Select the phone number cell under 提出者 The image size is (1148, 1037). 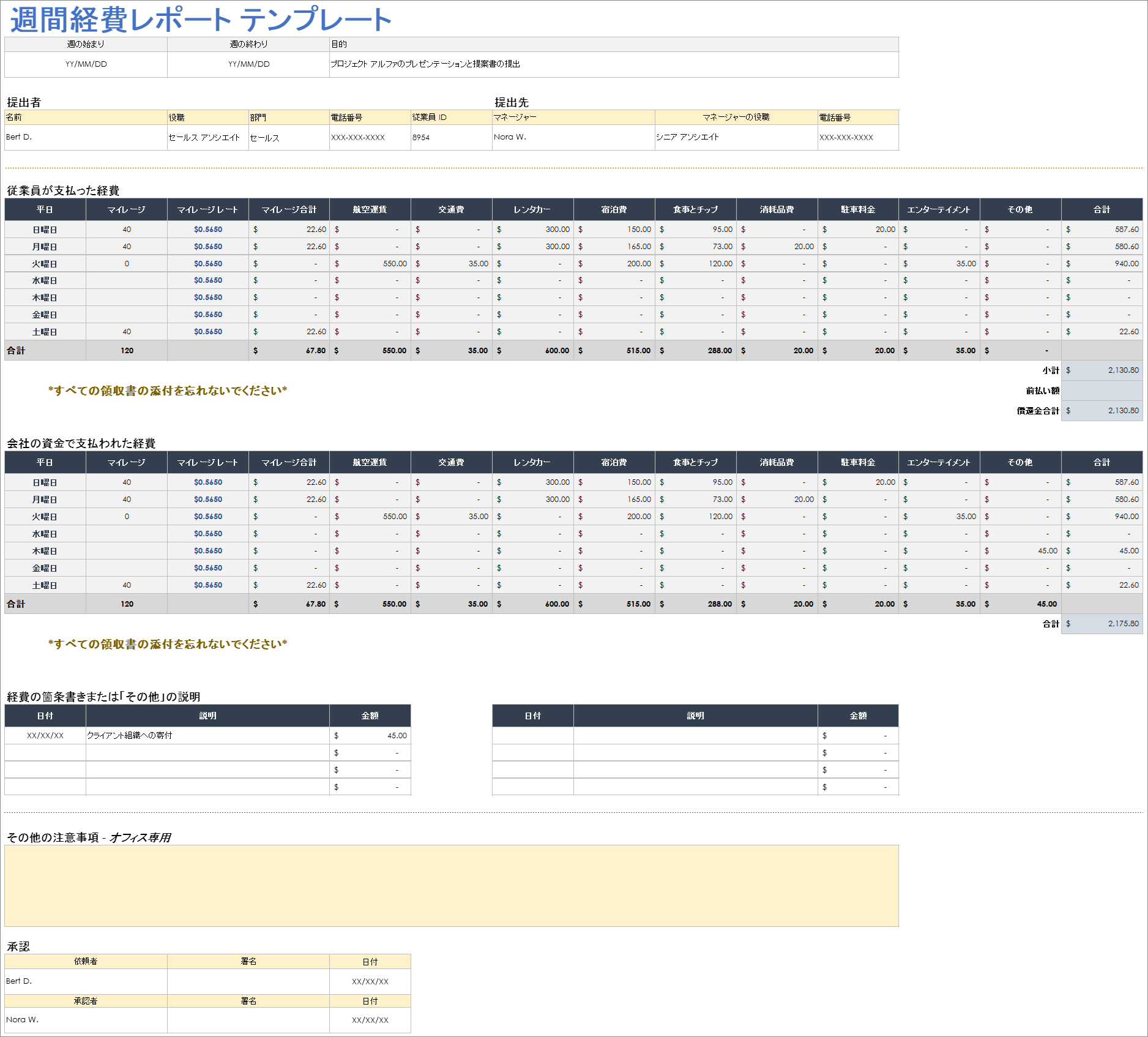tap(370, 137)
